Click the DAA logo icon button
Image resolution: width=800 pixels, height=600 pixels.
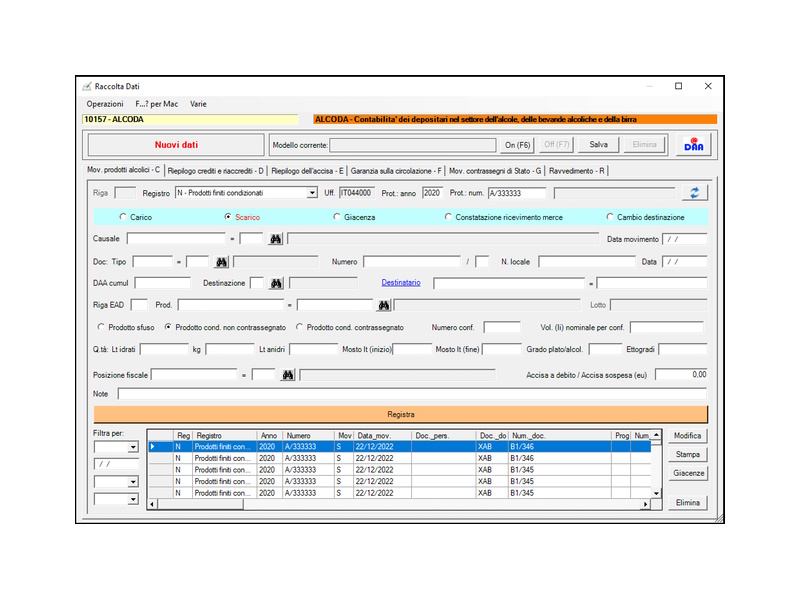pos(693,145)
